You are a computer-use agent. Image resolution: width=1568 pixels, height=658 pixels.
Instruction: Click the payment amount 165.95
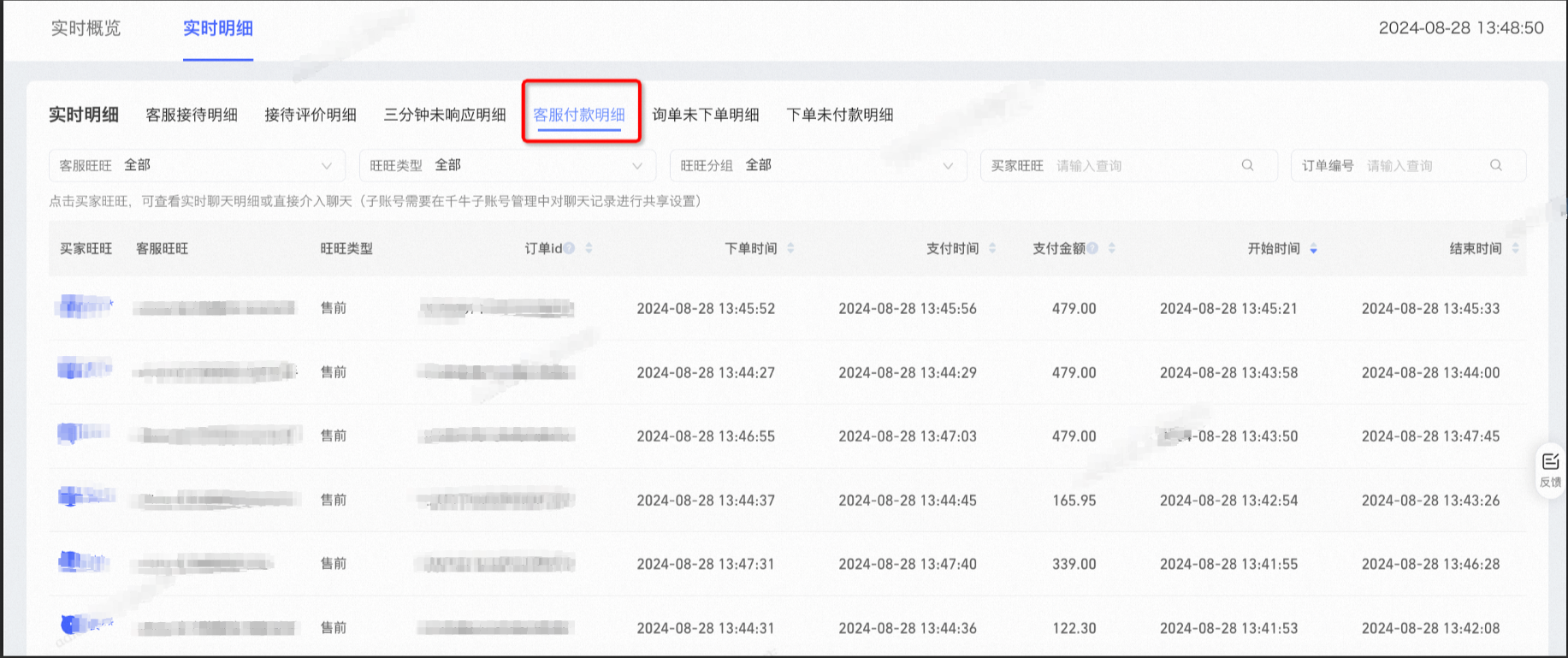[1074, 500]
